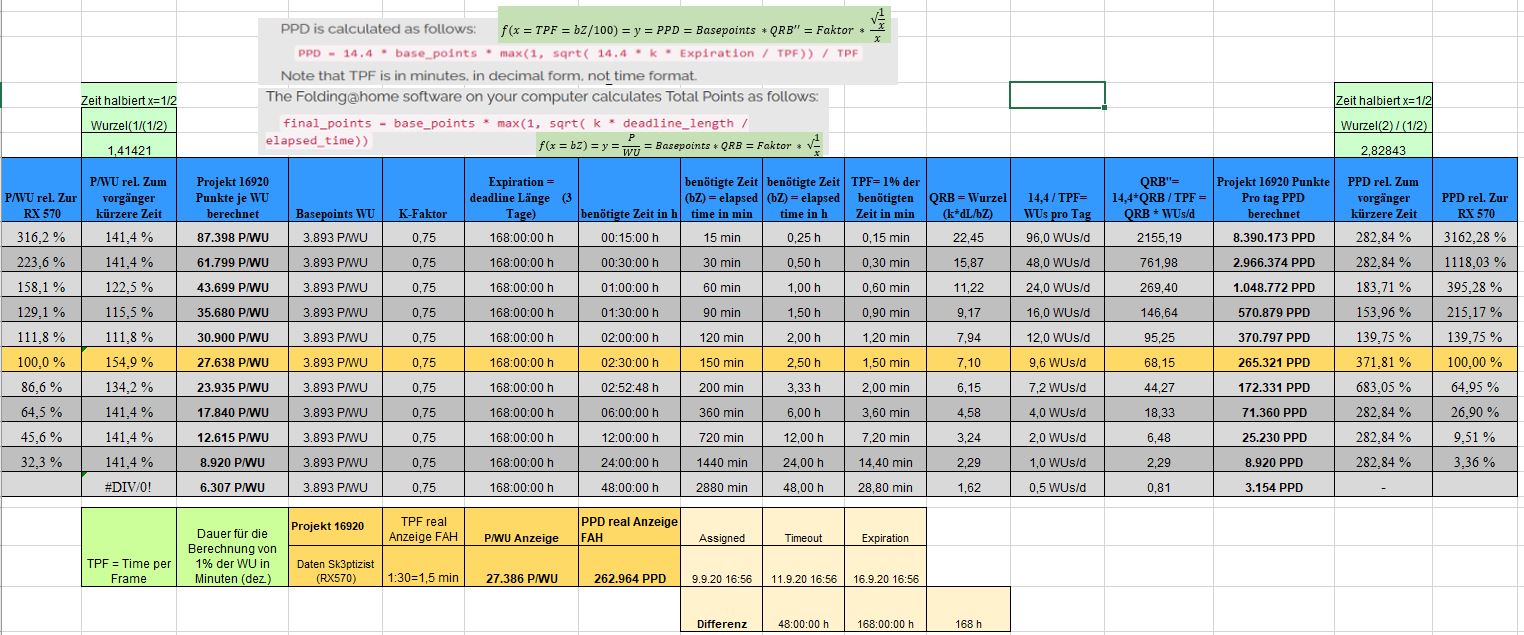Click the 'benötigte Zeit in h' header
The width and height of the screenshot is (1524, 635).
click(x=629, y=190)
